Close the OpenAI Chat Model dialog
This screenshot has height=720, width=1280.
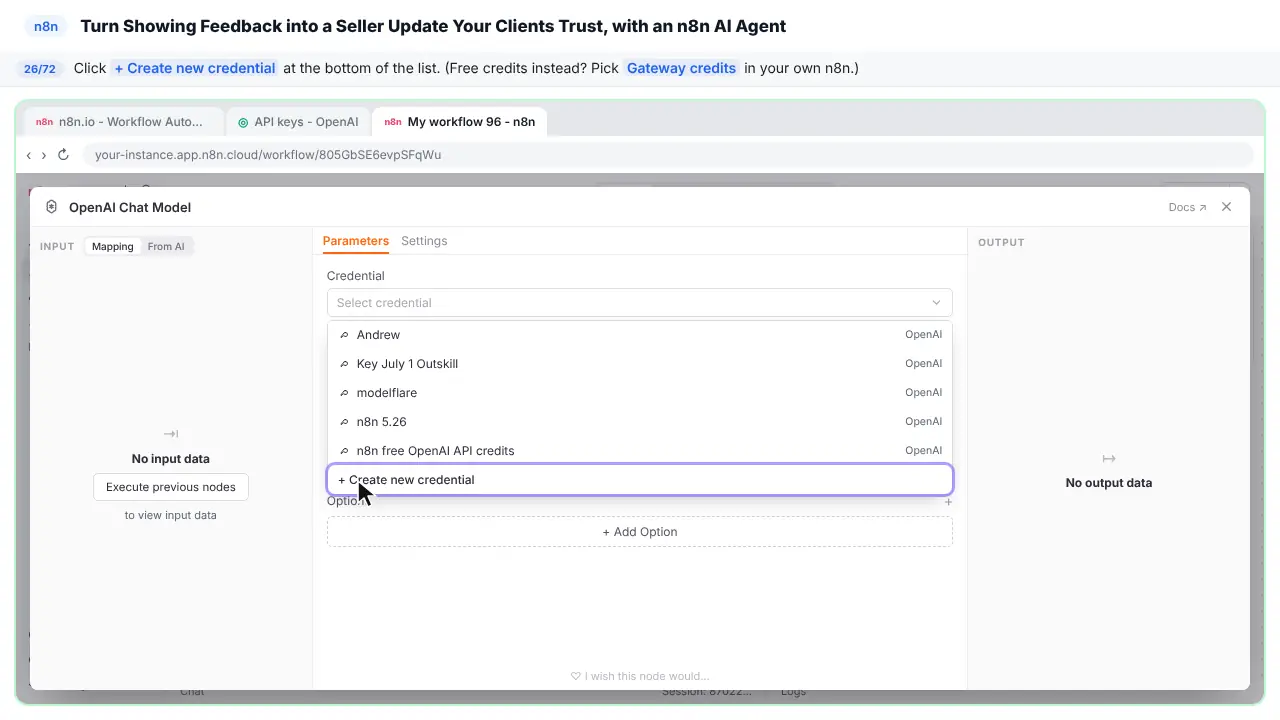(1227, 207)
